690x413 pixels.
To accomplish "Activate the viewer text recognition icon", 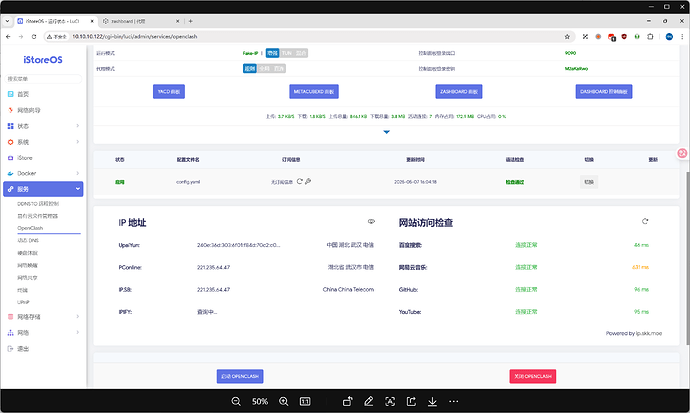I will (x=390, y=401).
